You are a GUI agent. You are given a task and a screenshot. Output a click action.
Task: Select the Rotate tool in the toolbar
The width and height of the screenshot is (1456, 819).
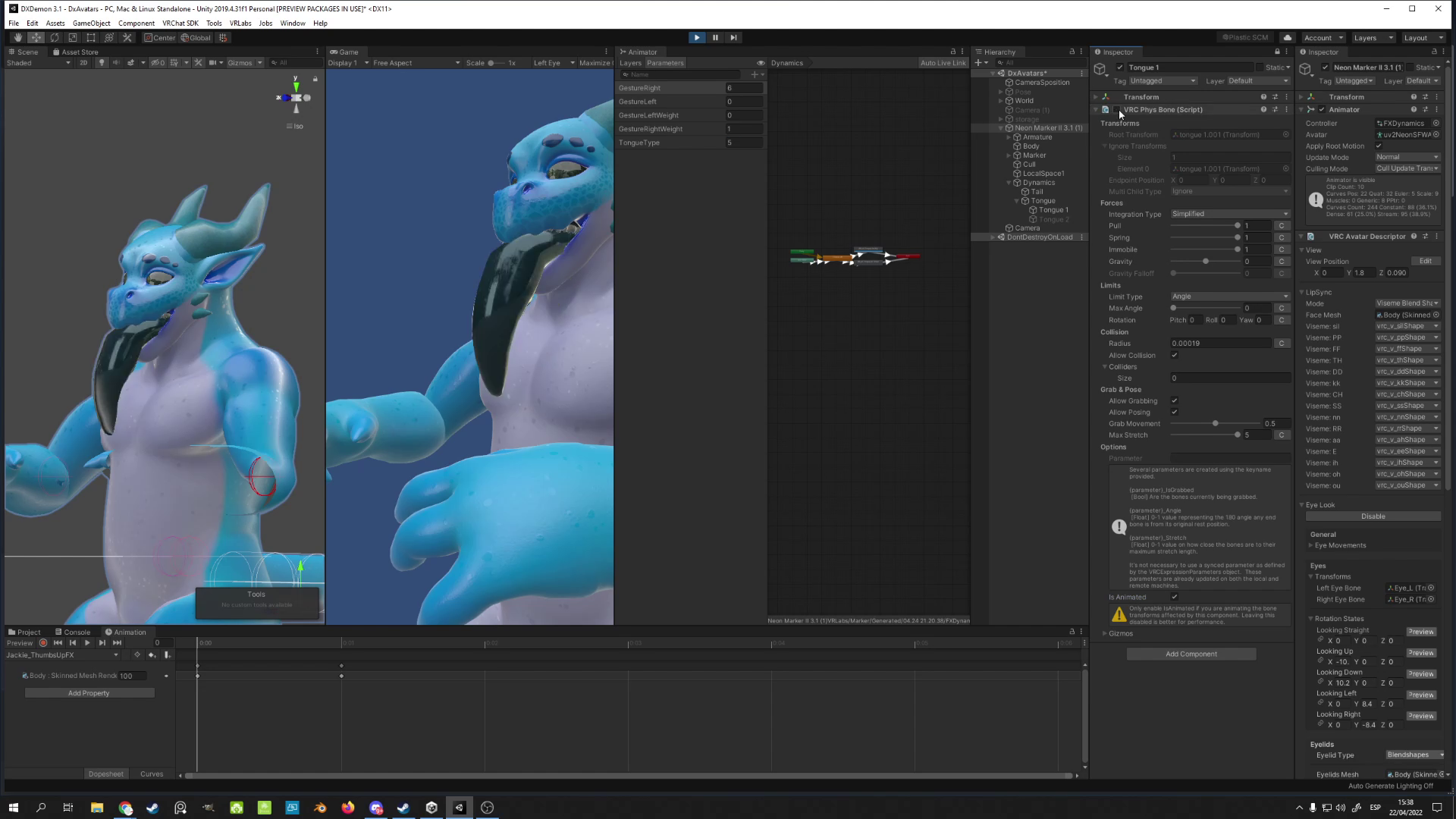tap(54, 37)
